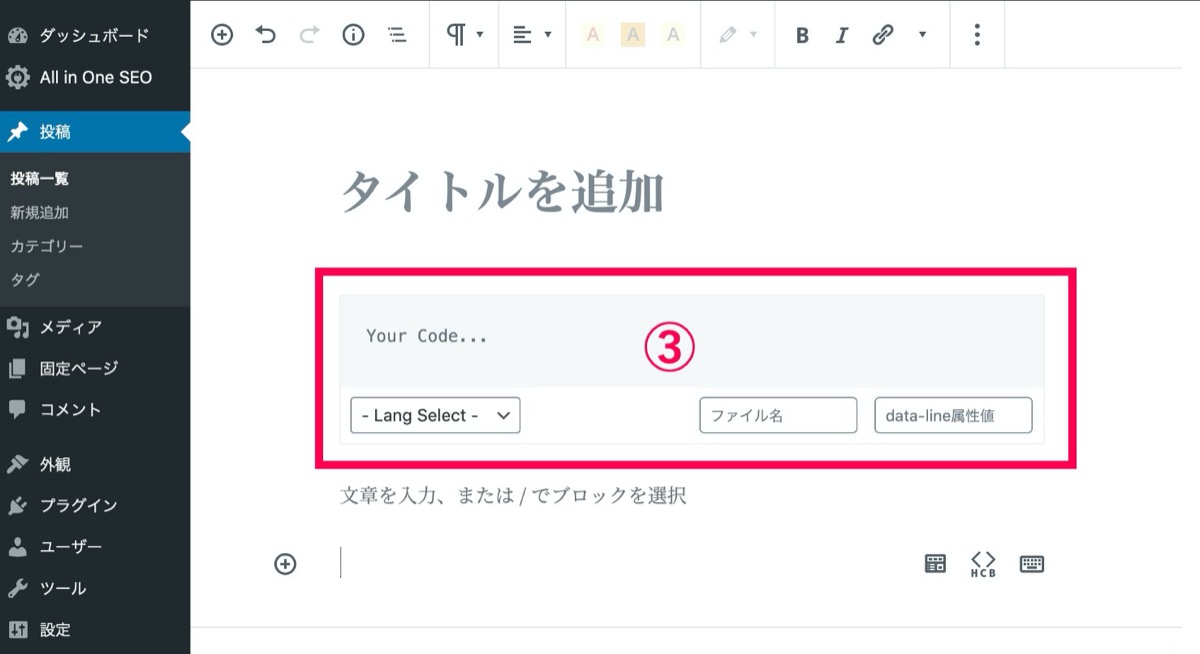Viewport: 1200px width, 654px height.
Task: Open the 外観 menu
Action: [94, 465]
